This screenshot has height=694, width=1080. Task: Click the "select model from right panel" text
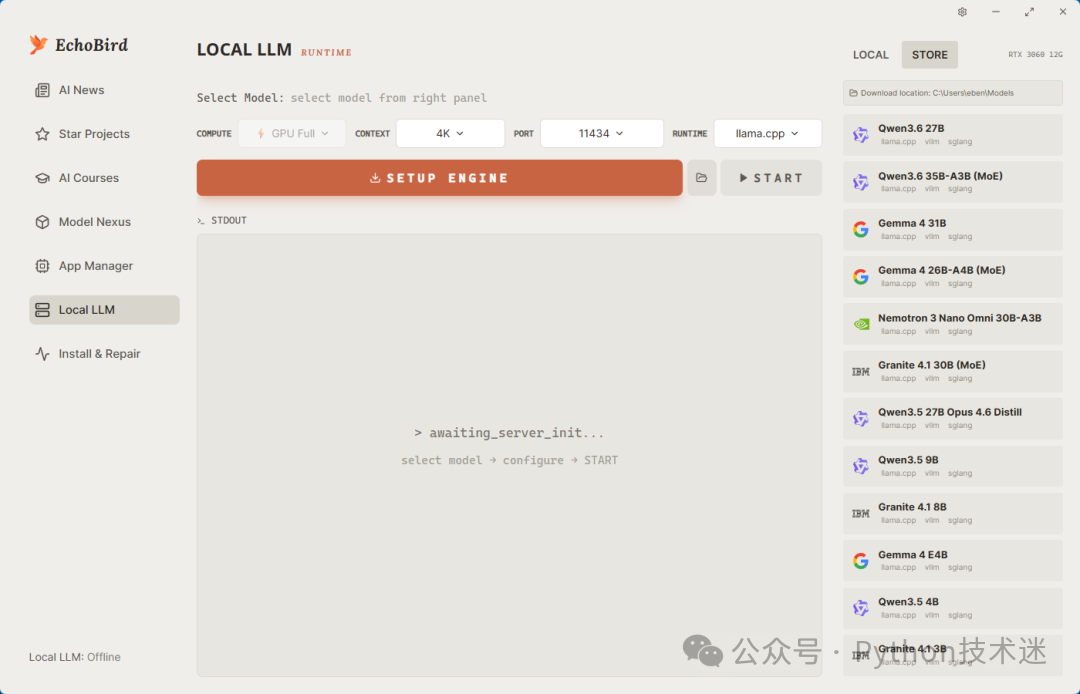point(388,98)
